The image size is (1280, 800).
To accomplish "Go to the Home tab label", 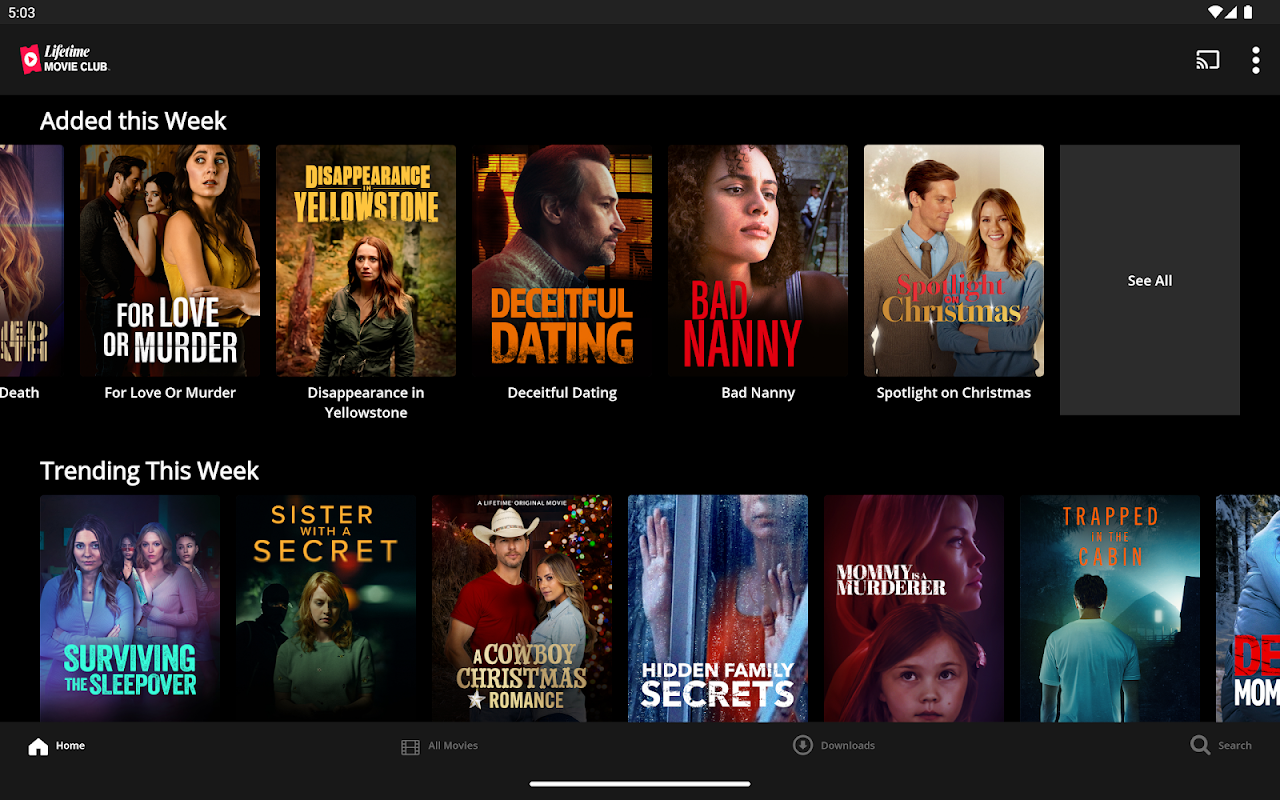I will [70, 746].
